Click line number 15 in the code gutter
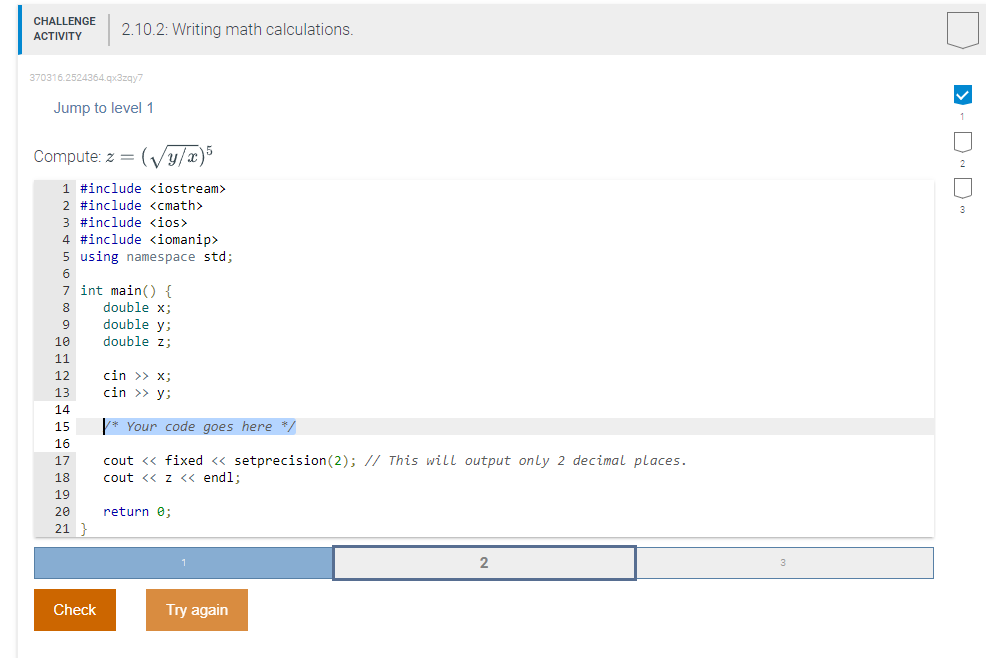The width and height of the screenshot is (986, 658). pos(62,426)
